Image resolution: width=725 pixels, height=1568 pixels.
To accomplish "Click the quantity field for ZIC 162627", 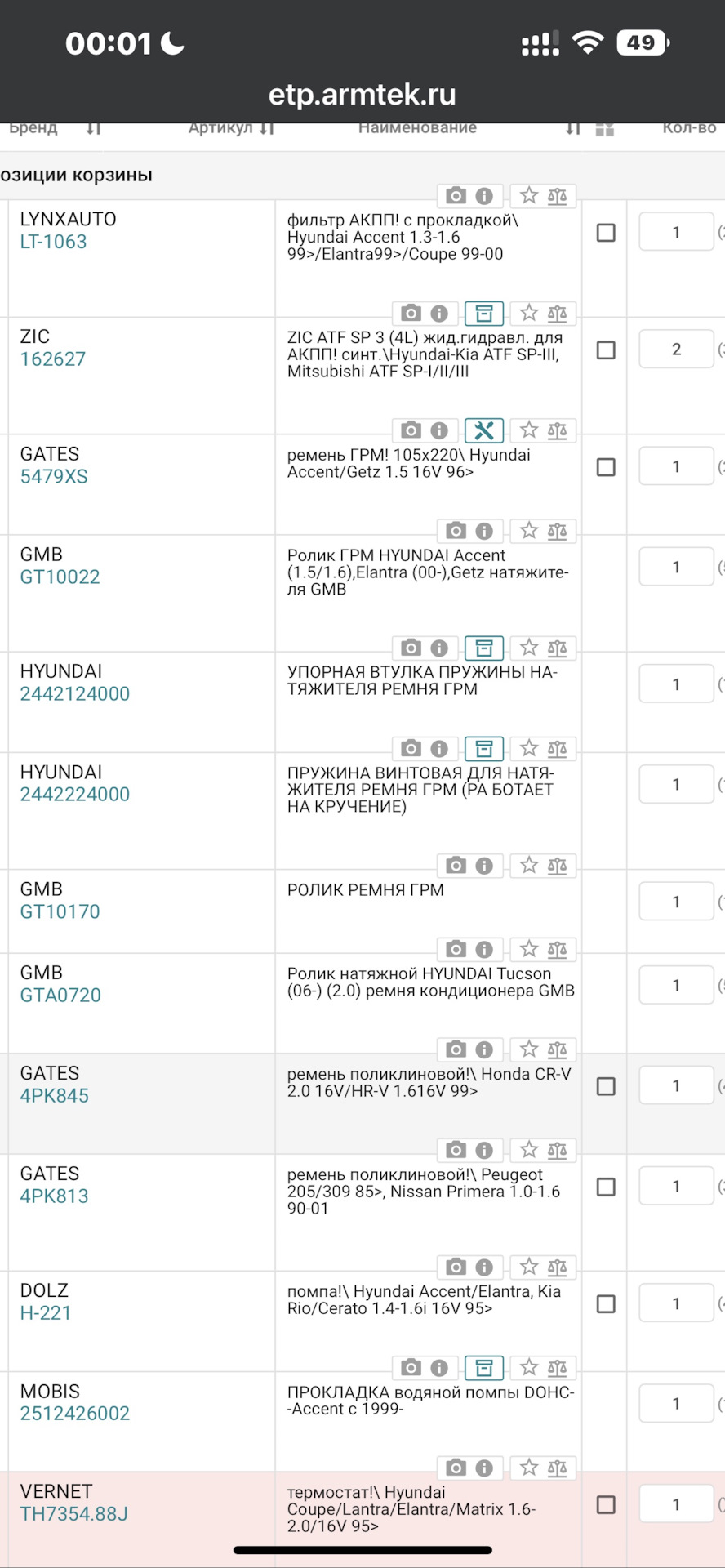I will [x=676, y=350].
